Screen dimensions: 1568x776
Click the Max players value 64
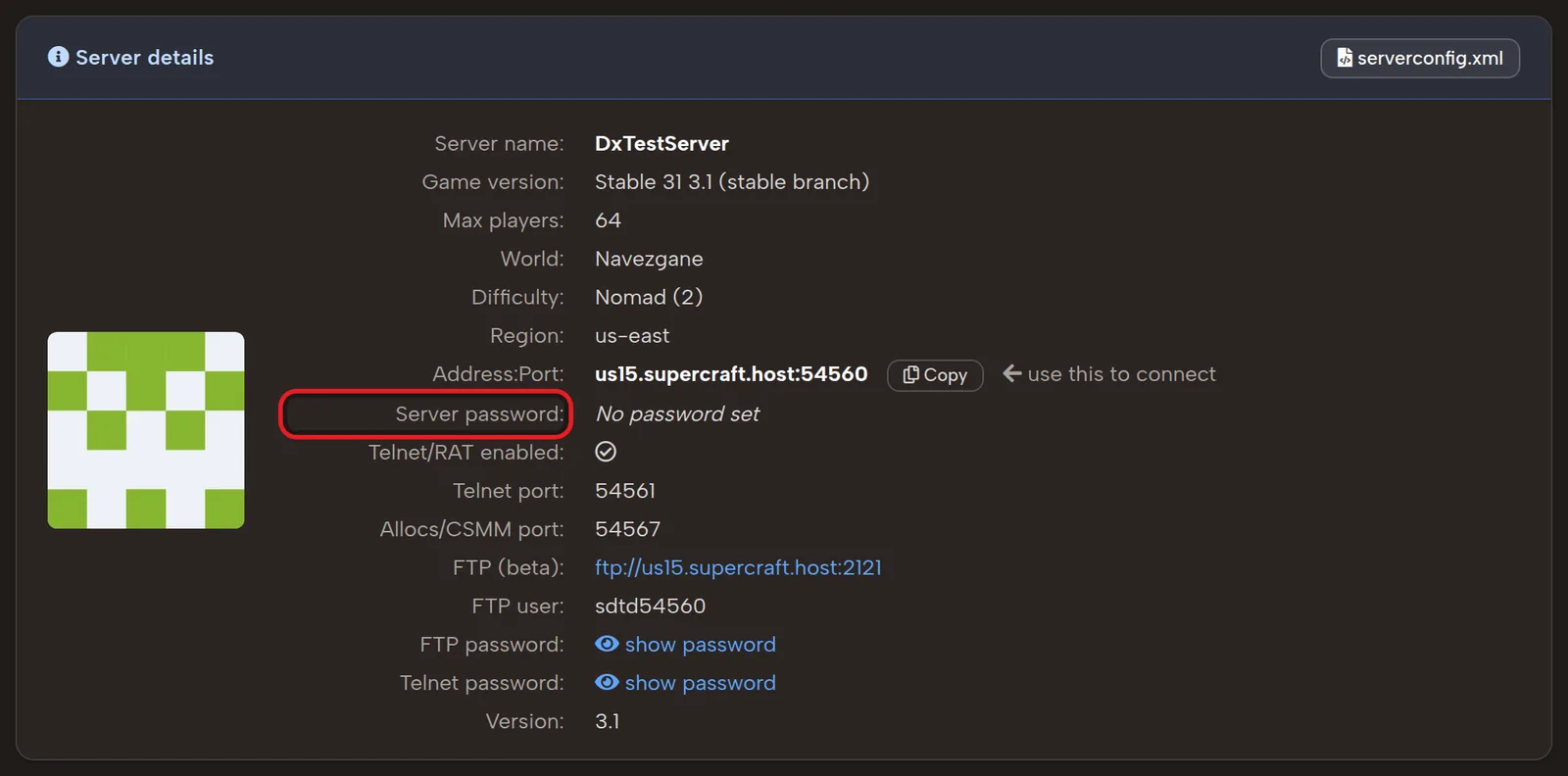[608, 220]
